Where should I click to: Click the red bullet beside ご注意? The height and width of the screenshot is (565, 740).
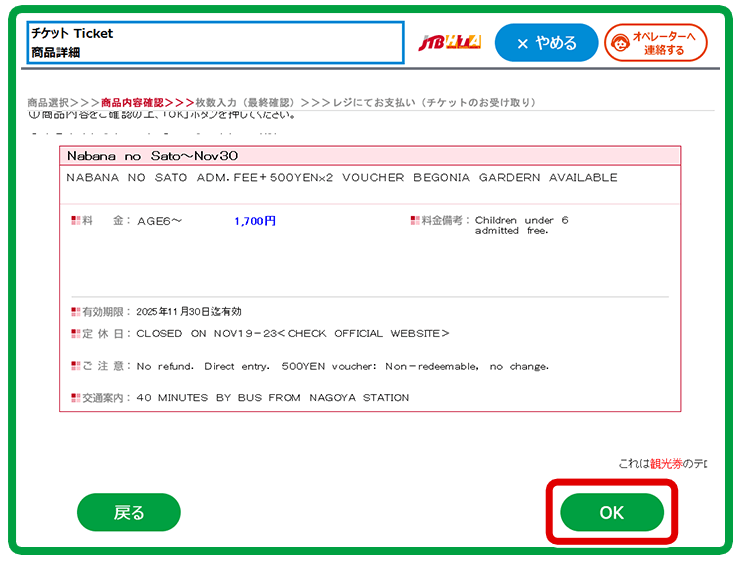pyautogui.click(x=75, y=367)
